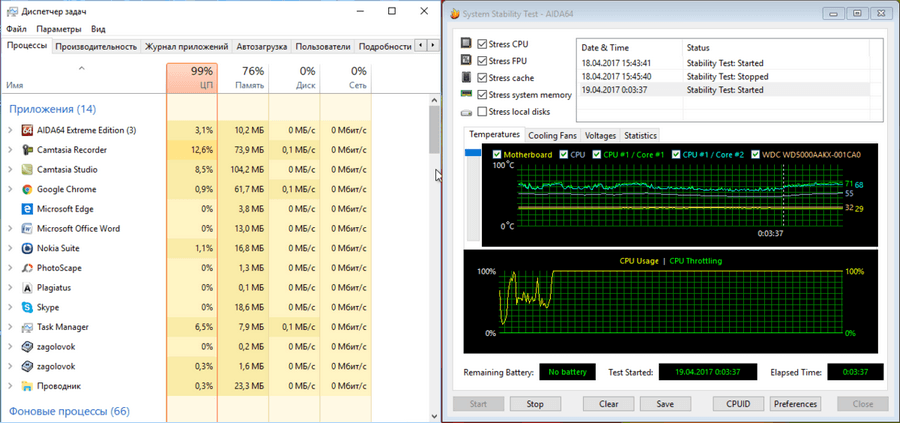Click the PhotoScape process icon
The height and width of the screenshot is (423, 900).
point(26,268)
